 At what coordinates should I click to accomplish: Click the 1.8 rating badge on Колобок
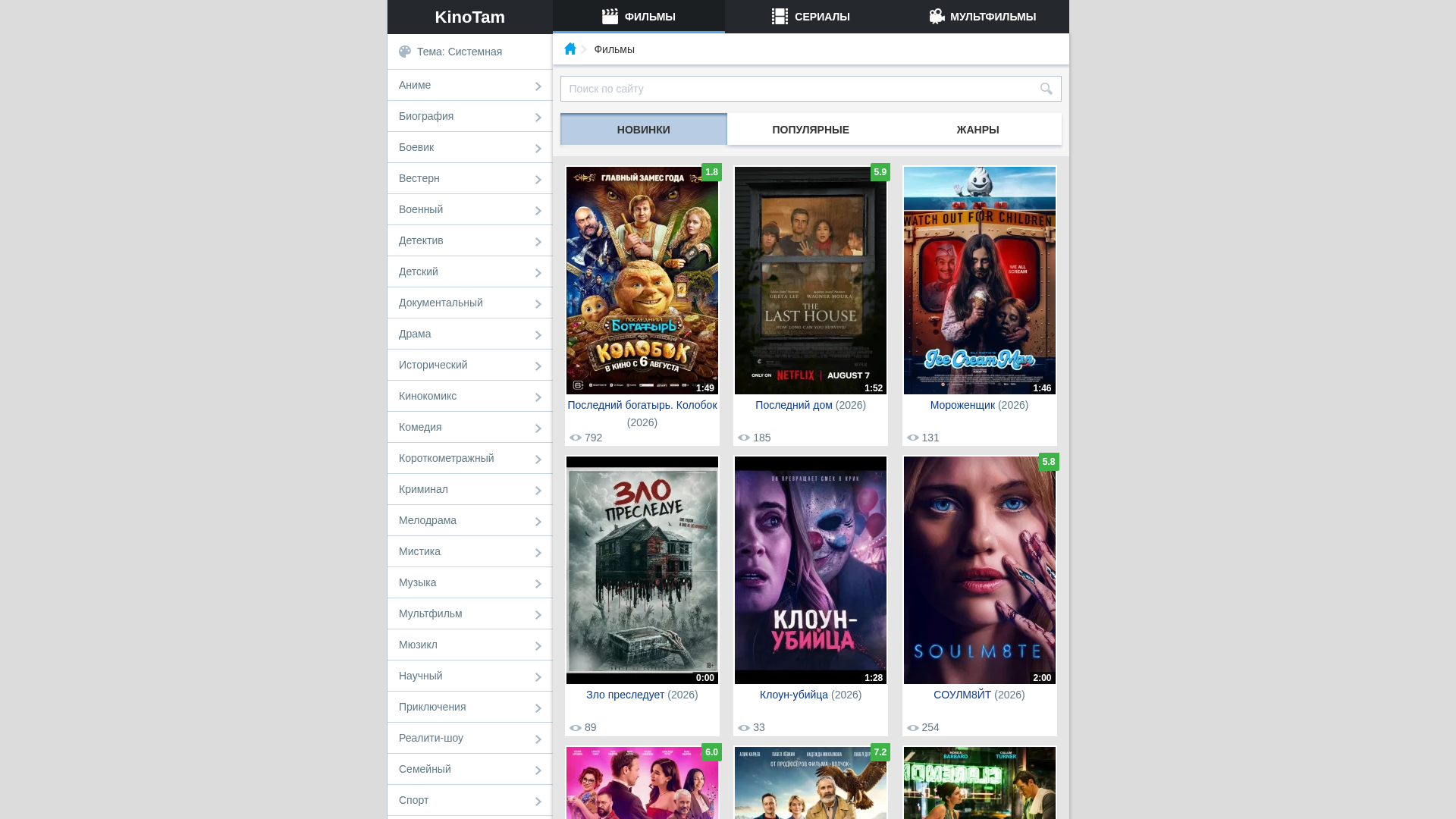click(x=711, y=172)
